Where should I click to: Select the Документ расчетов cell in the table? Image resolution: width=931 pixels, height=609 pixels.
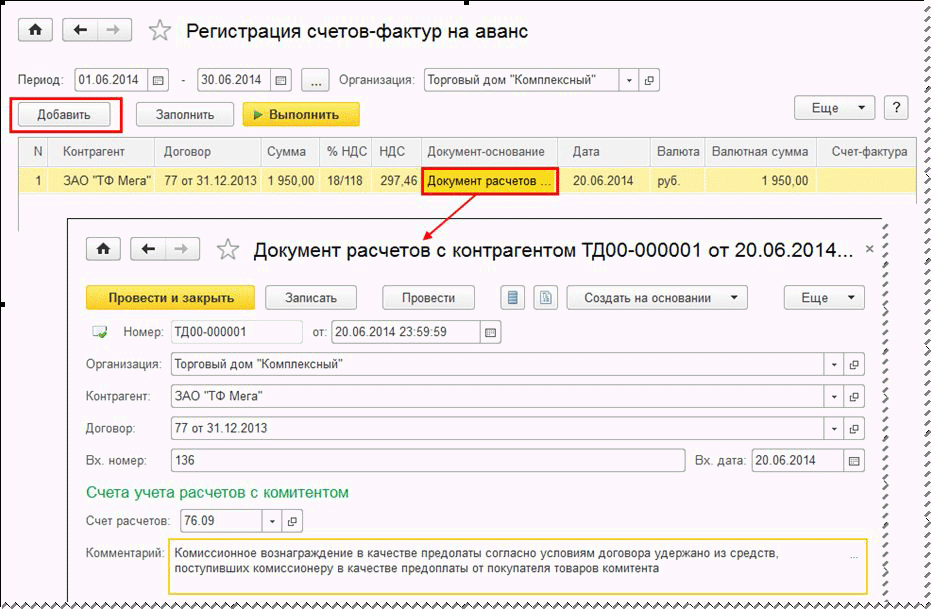(x=489, y=181)
